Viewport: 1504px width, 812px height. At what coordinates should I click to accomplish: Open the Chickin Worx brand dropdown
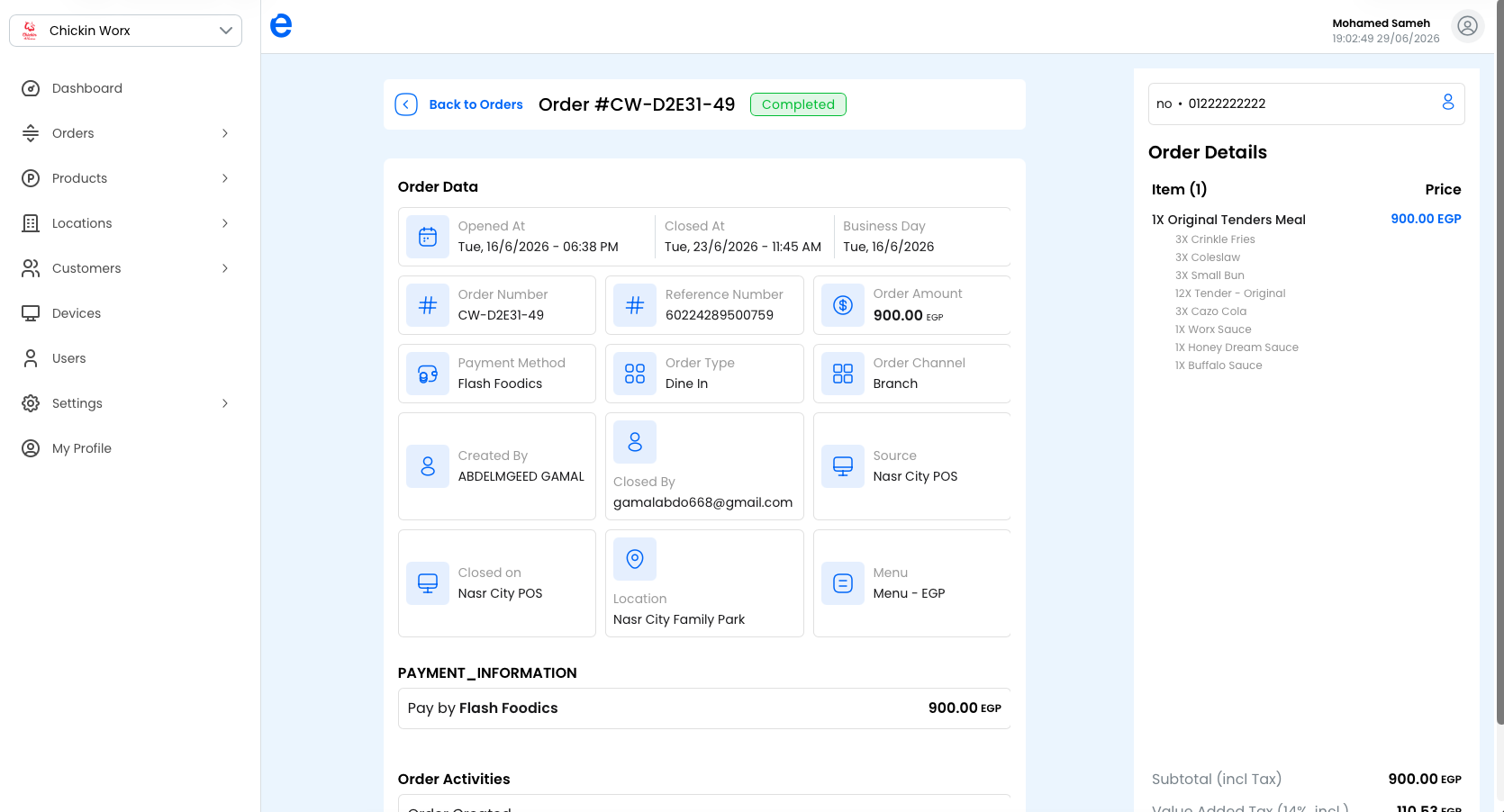pos(125,31)
